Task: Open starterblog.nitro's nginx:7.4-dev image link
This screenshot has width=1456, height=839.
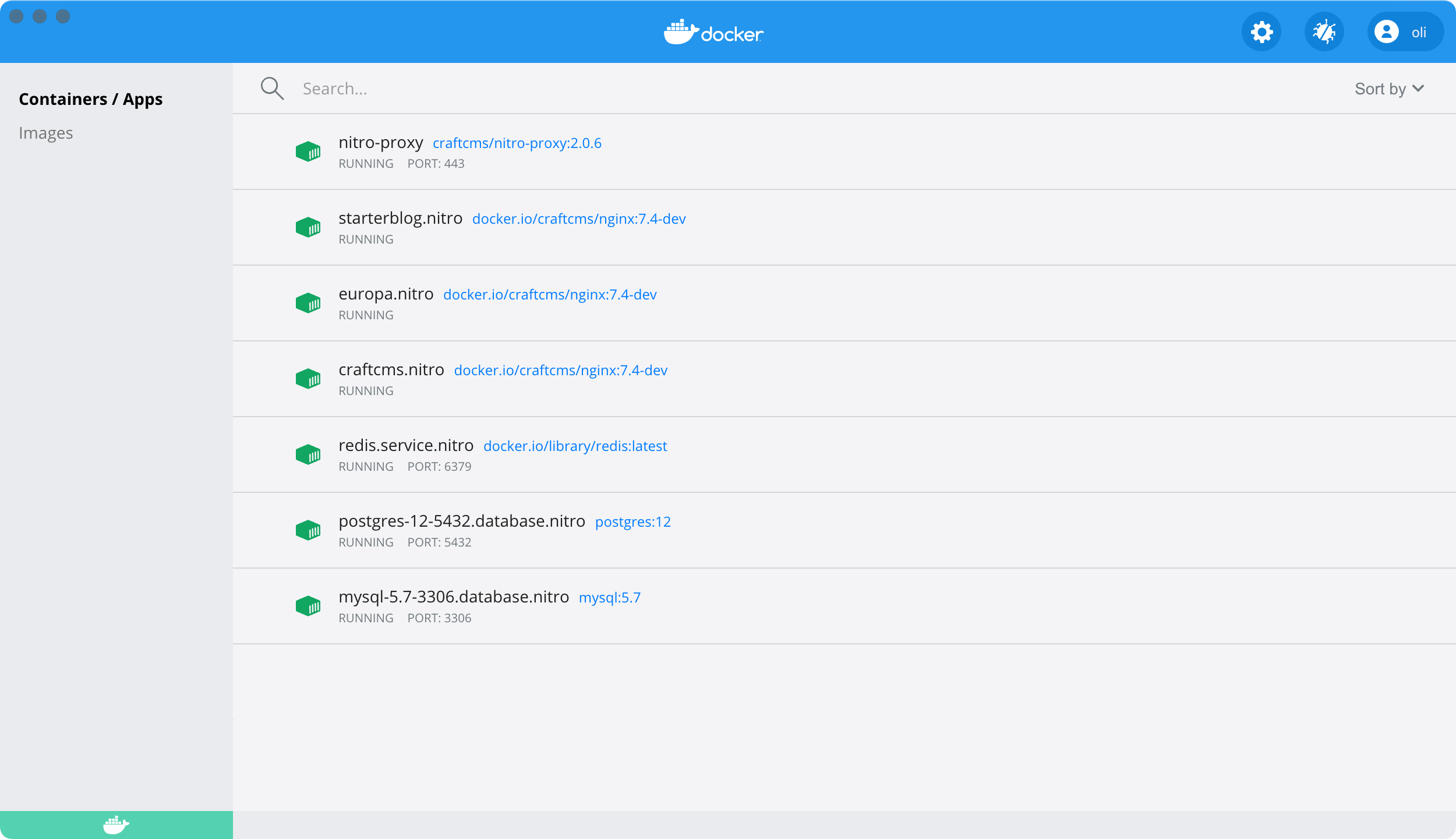Action: click(x=579, y=219)
